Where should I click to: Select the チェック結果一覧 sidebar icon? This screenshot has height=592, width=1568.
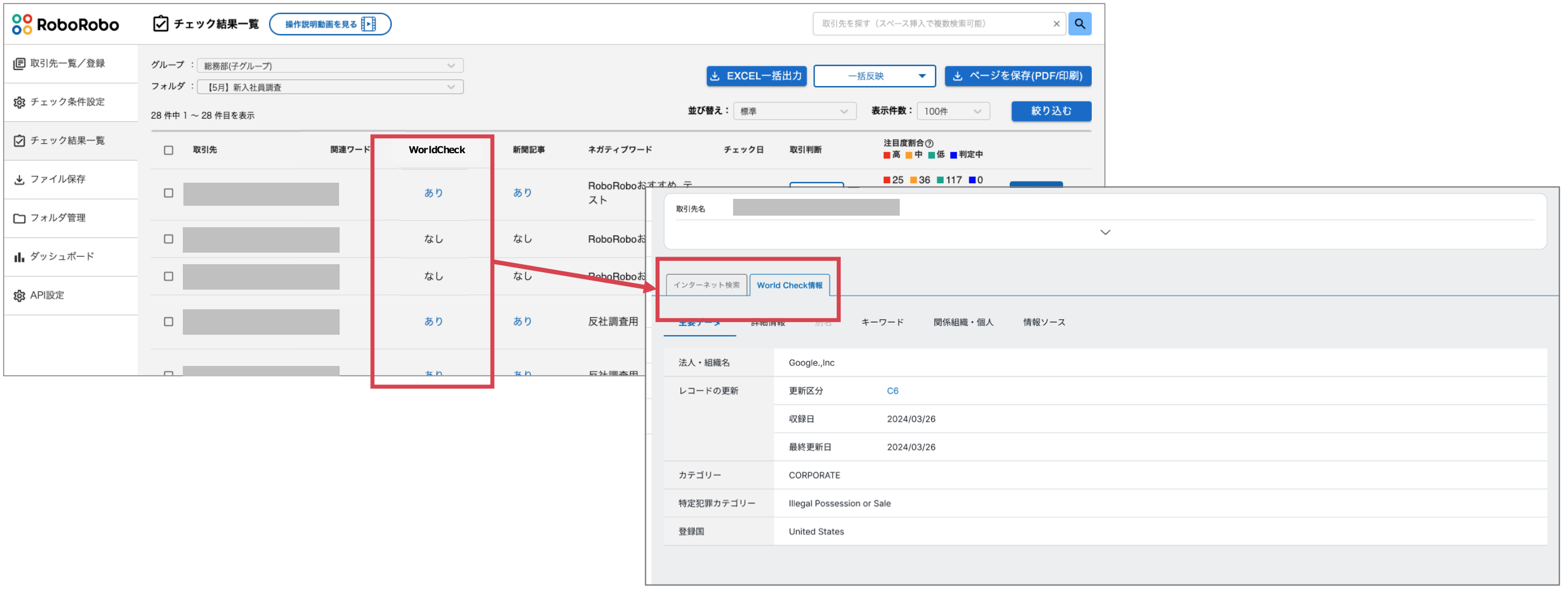pyautogui.click(x=19, y=140)
